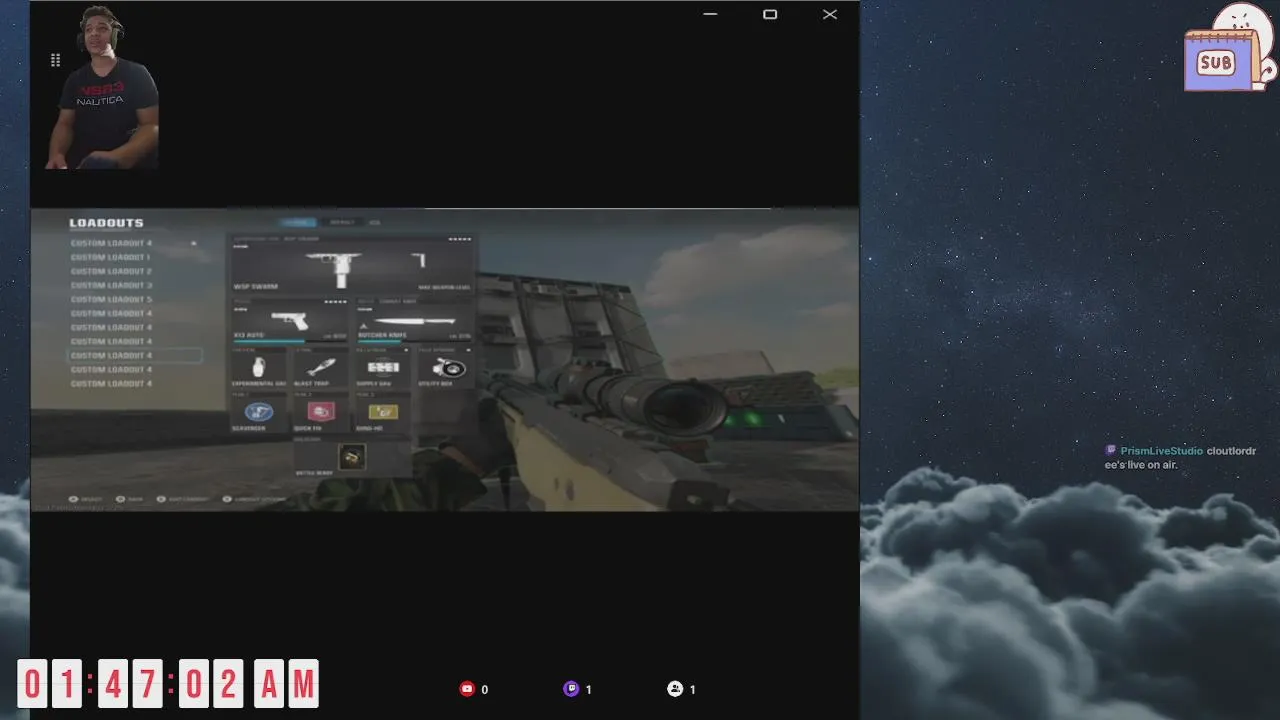1280x720 pixels.
Task: Select the WSP Swarm primary weapon card
Action: pyautogui.click(x=352, y=266)
